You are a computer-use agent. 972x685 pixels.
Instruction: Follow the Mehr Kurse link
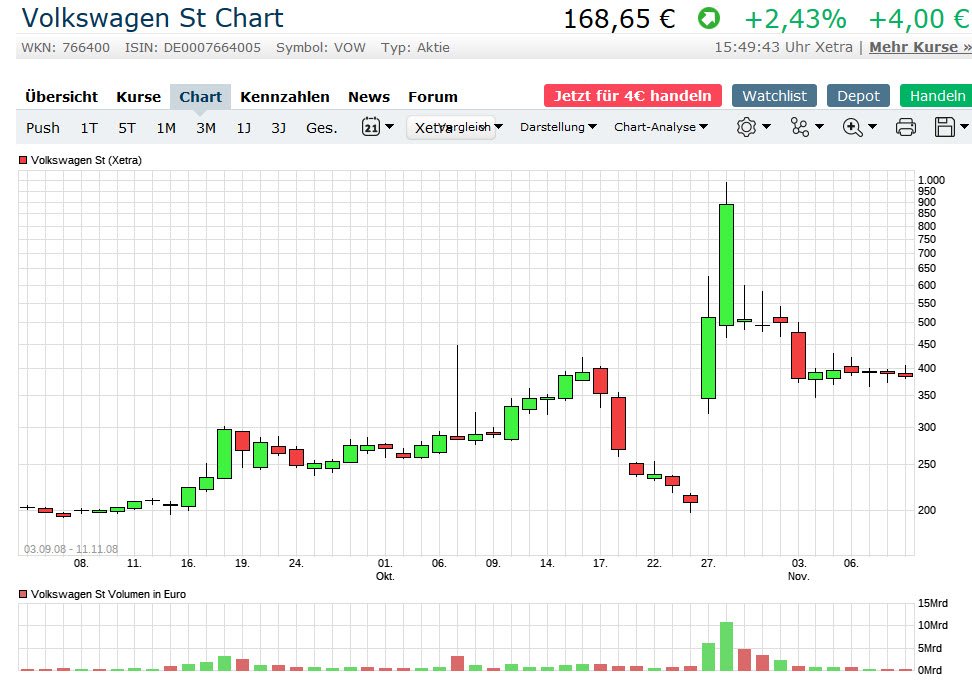tap(920, 47)
